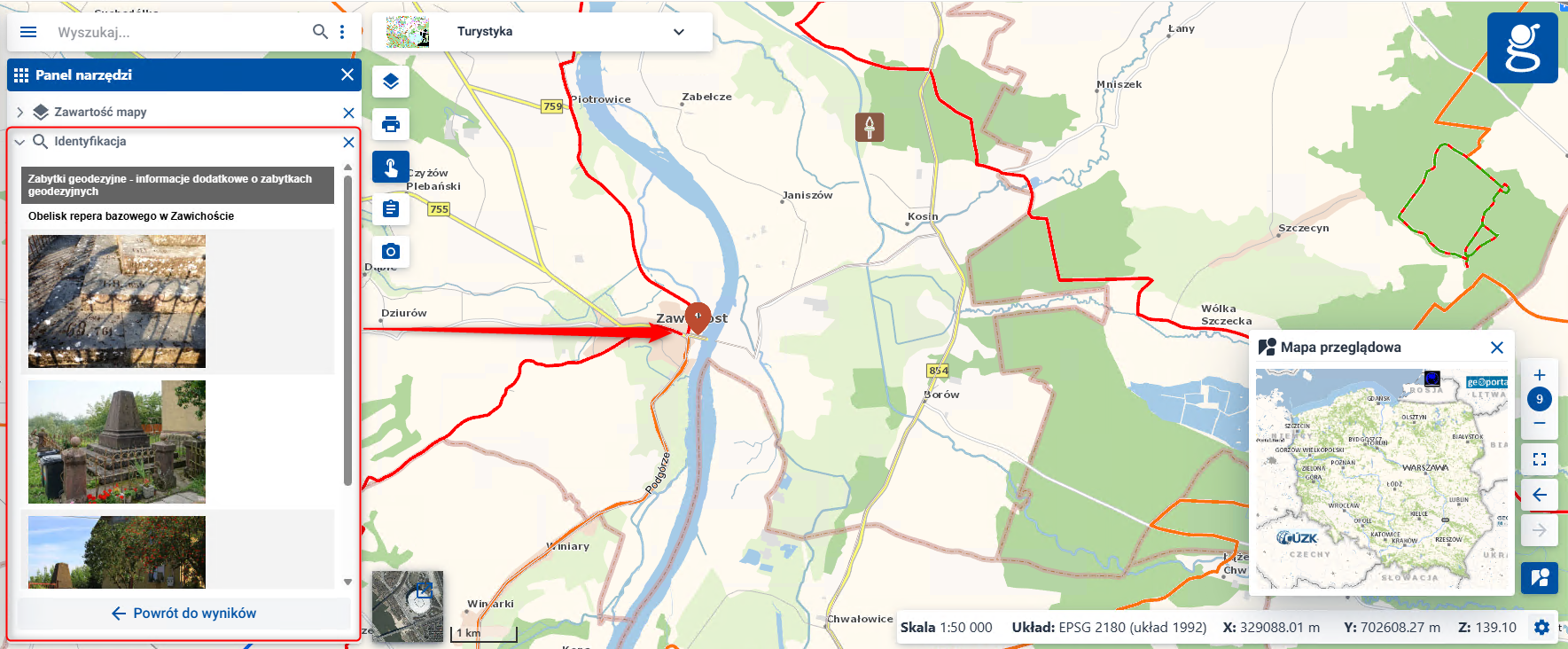Toggle the overview map button
Image resolution: width=1568 pixels, height=649 pixels.
[x=1540, y=578]
